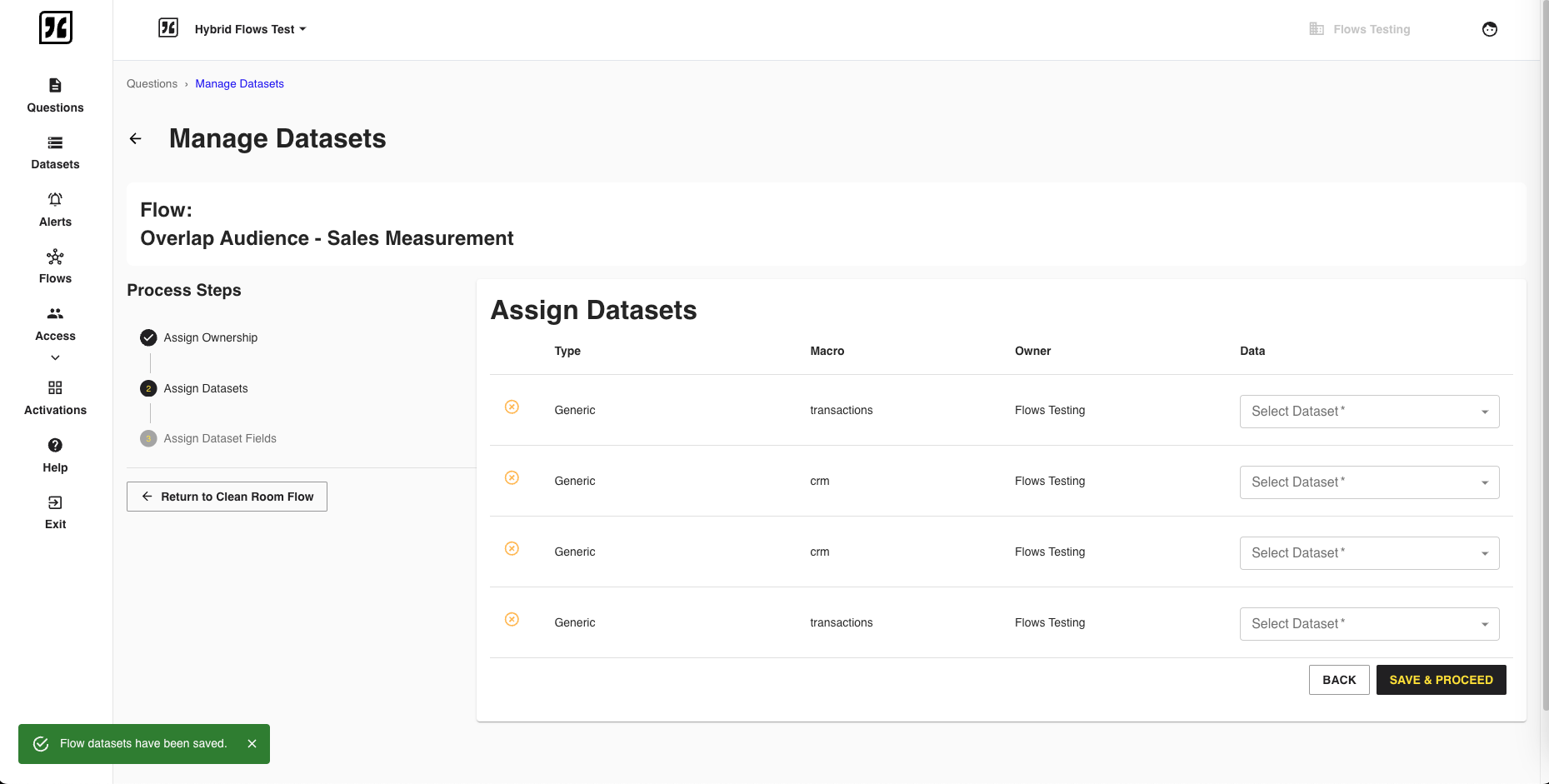The image size is (1549, 784).
Task: Click the Flows Testing organization icon
Action: [1317, 29]
